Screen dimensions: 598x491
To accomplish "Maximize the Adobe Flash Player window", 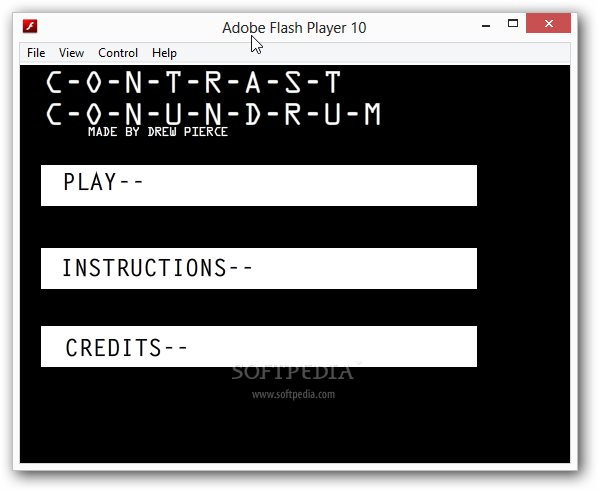I will [x=513, y=24].
